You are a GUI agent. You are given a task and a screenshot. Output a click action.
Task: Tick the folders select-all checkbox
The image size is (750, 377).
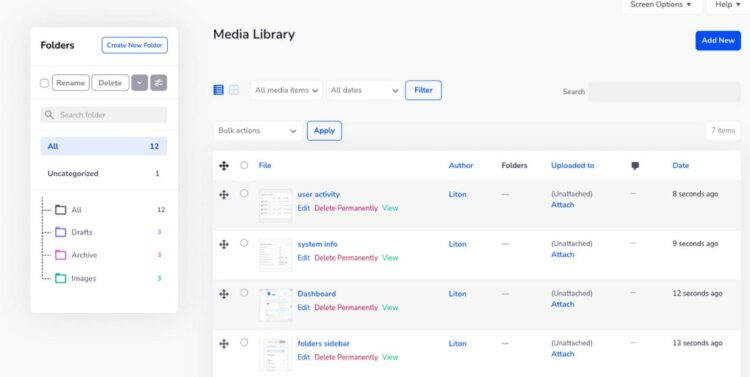coord(44,83)
